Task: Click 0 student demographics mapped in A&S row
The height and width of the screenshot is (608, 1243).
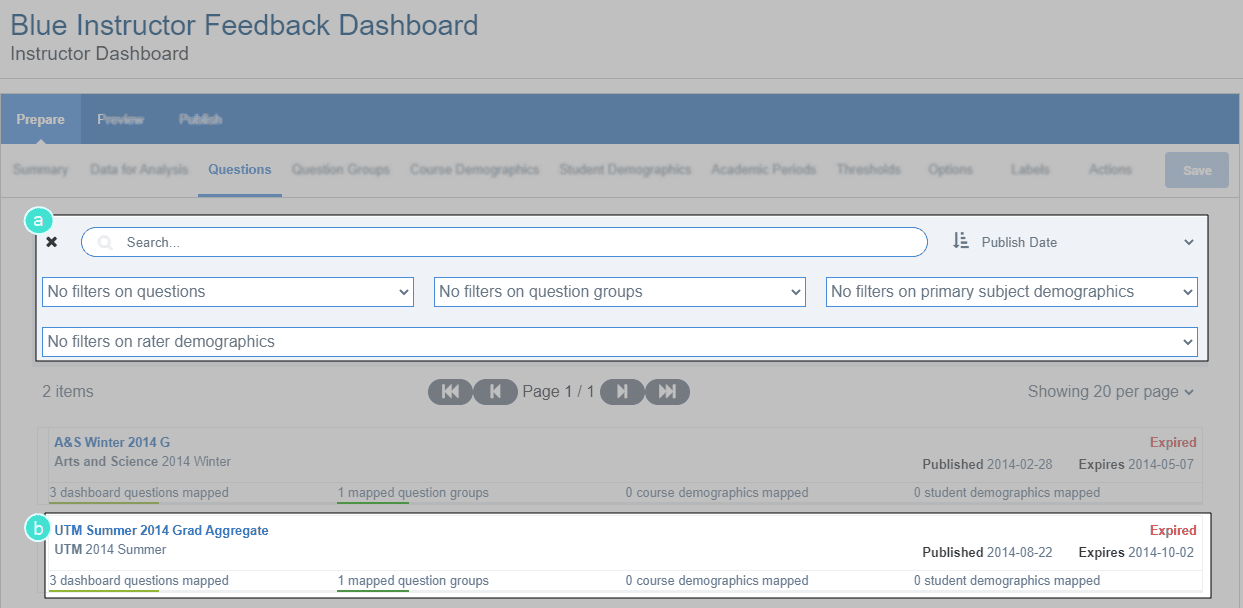Action: [x=1007, y=493]
